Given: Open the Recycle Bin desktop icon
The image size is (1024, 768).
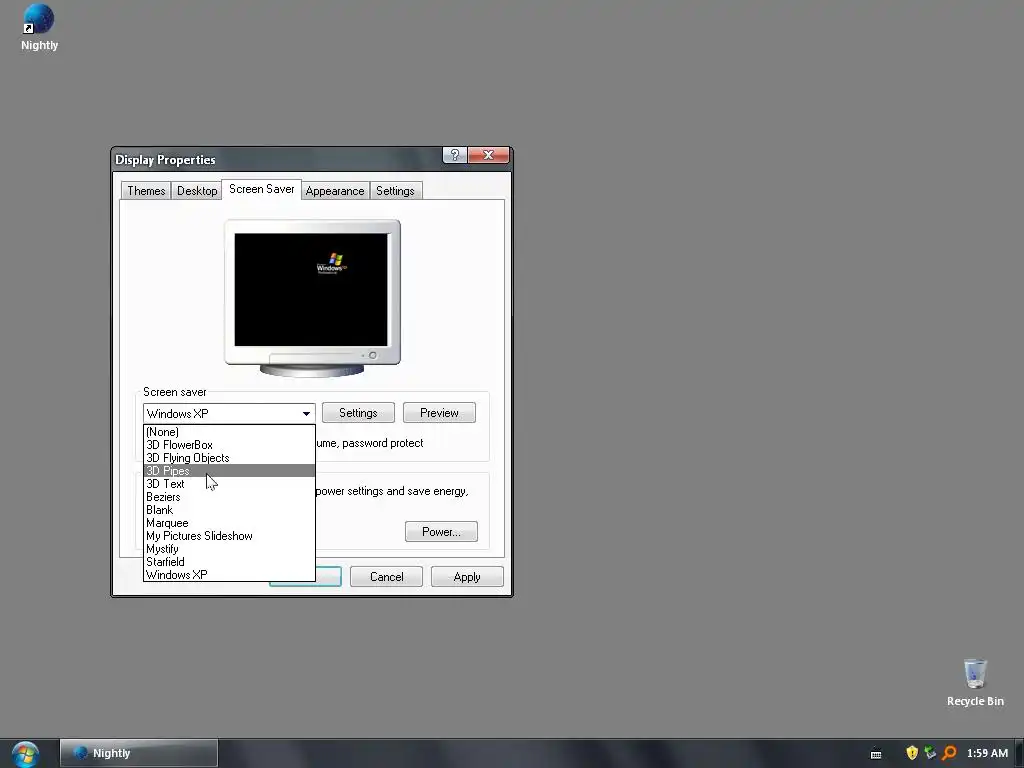Looking at the screenshot, I should click(975, 682).
